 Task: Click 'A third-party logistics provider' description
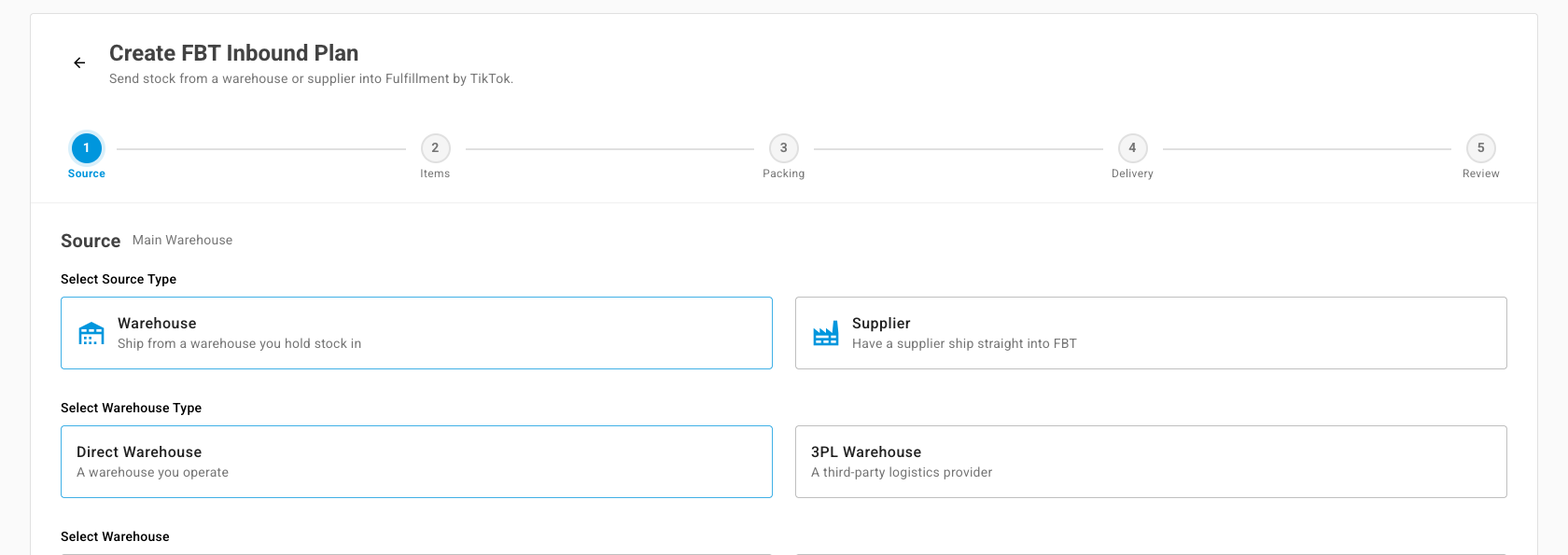(902, 472)
